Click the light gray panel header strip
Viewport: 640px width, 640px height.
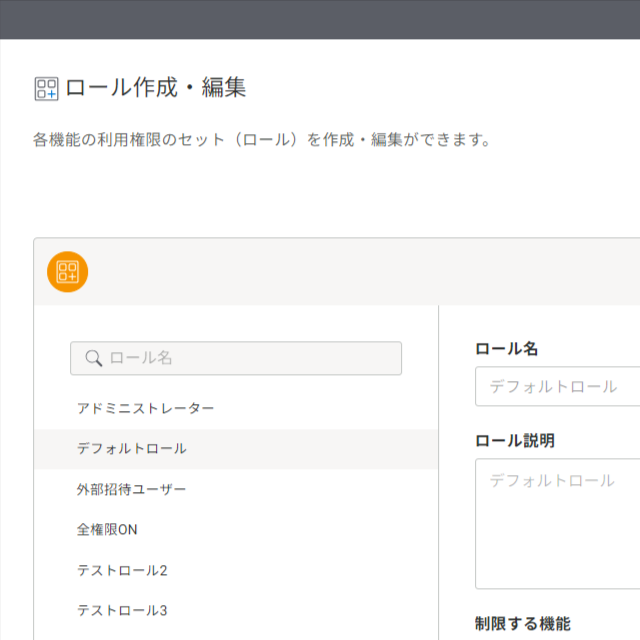tap(337, 272)
